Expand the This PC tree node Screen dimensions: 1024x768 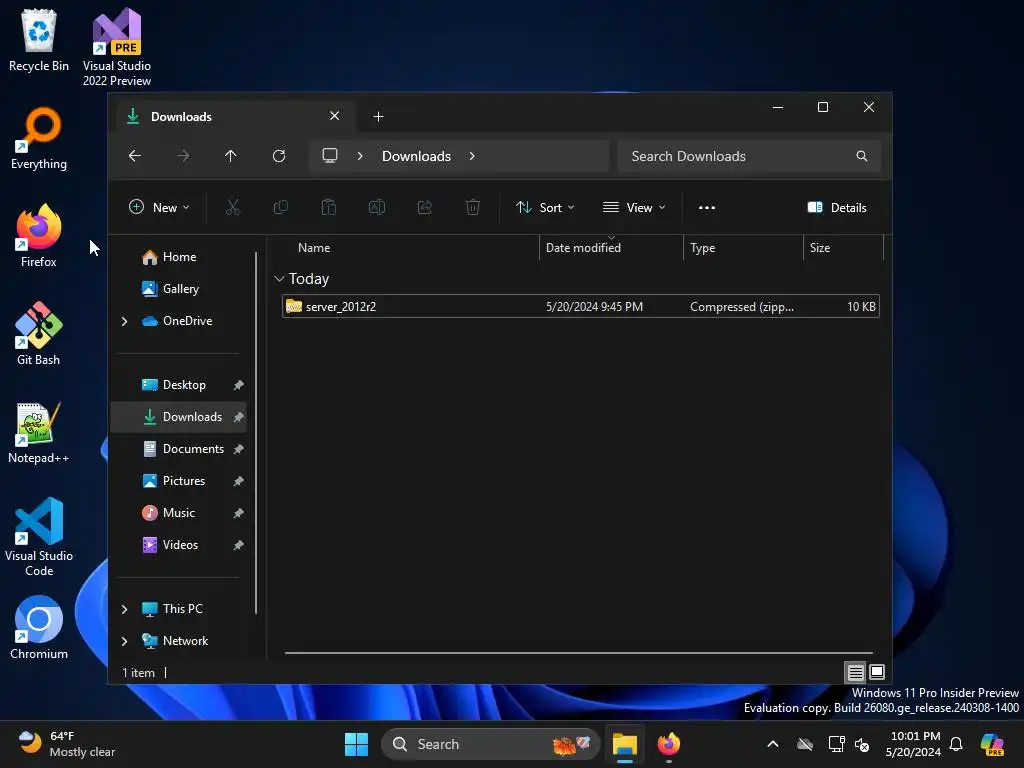click(124, 609)
